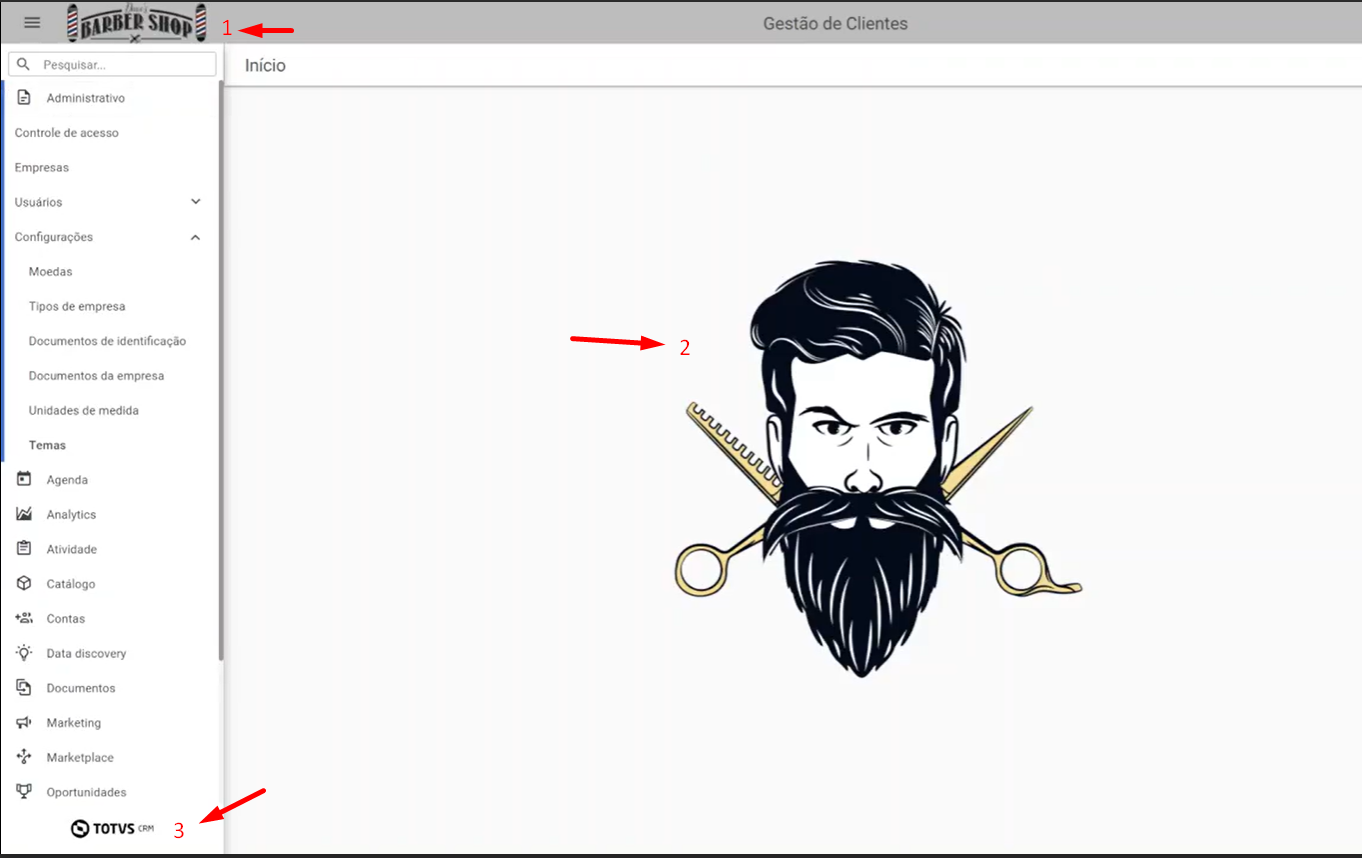Select the Usuários menu label
Image resolution: width=1362 pixels, height=858 pixels.
38,202
